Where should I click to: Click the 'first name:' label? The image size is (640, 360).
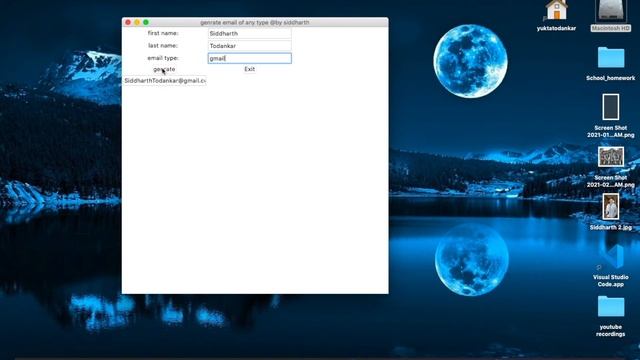pos(163,33)
